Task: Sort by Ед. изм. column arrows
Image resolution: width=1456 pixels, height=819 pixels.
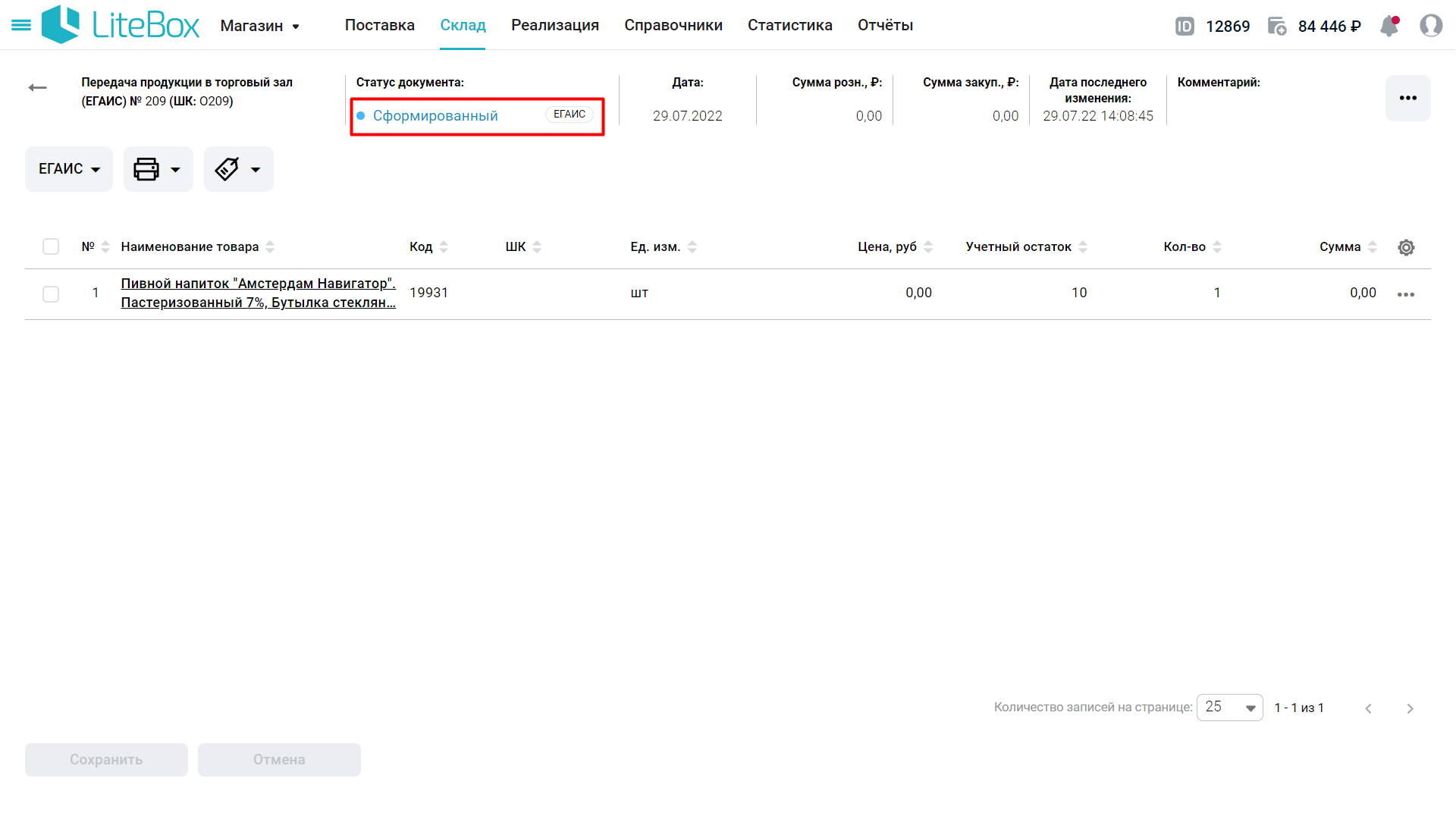Action: (x=692, y=247)
